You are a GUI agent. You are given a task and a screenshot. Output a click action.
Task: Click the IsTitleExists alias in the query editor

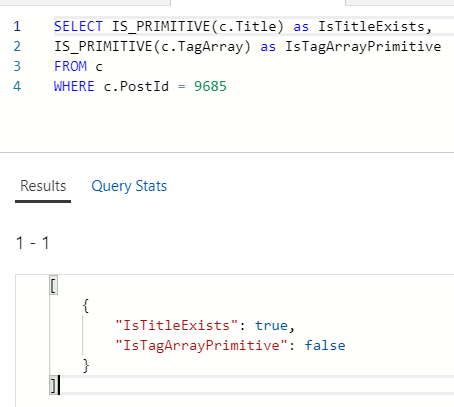tap(371, 26)
